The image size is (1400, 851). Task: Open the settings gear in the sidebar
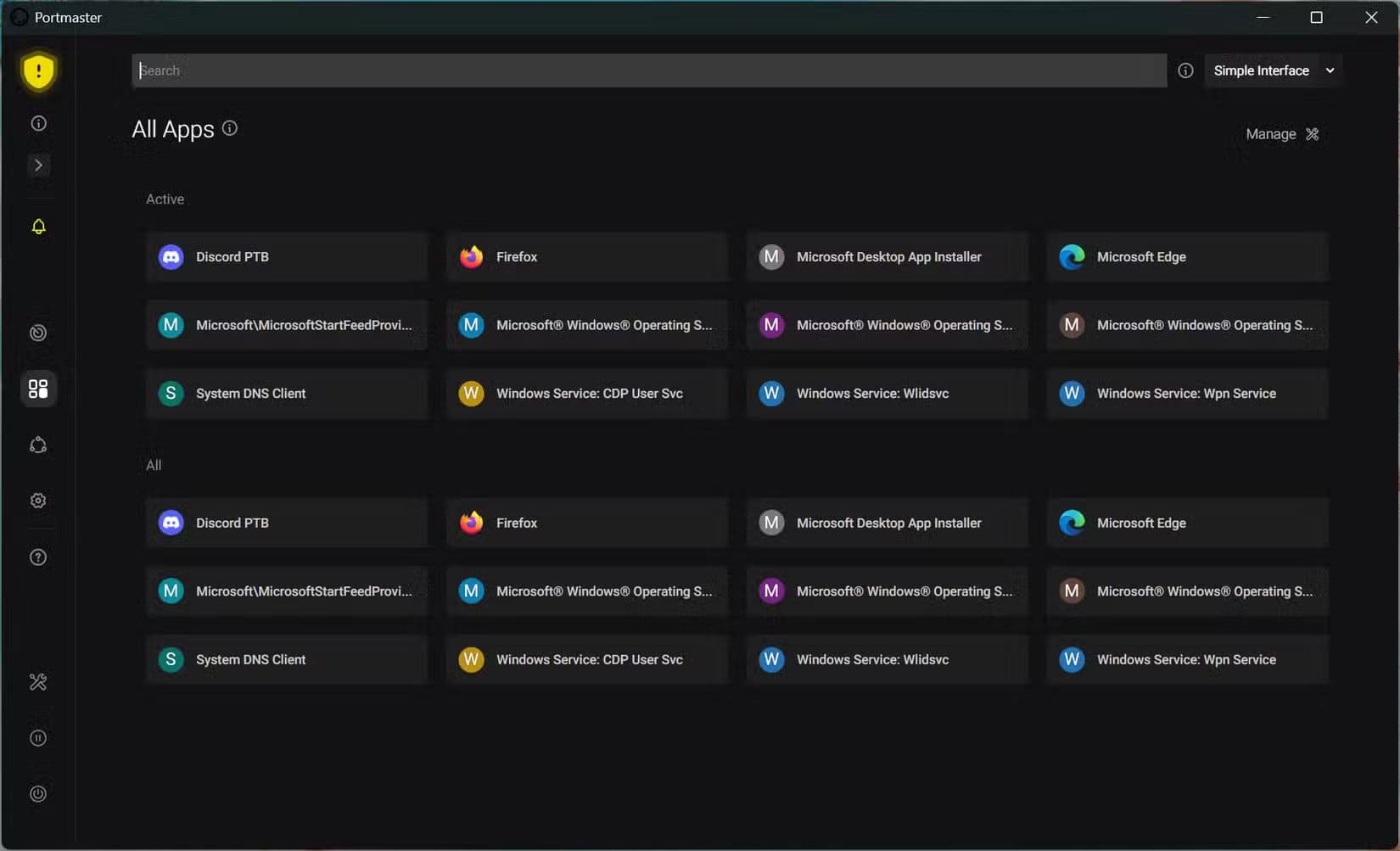pos(38,501)
